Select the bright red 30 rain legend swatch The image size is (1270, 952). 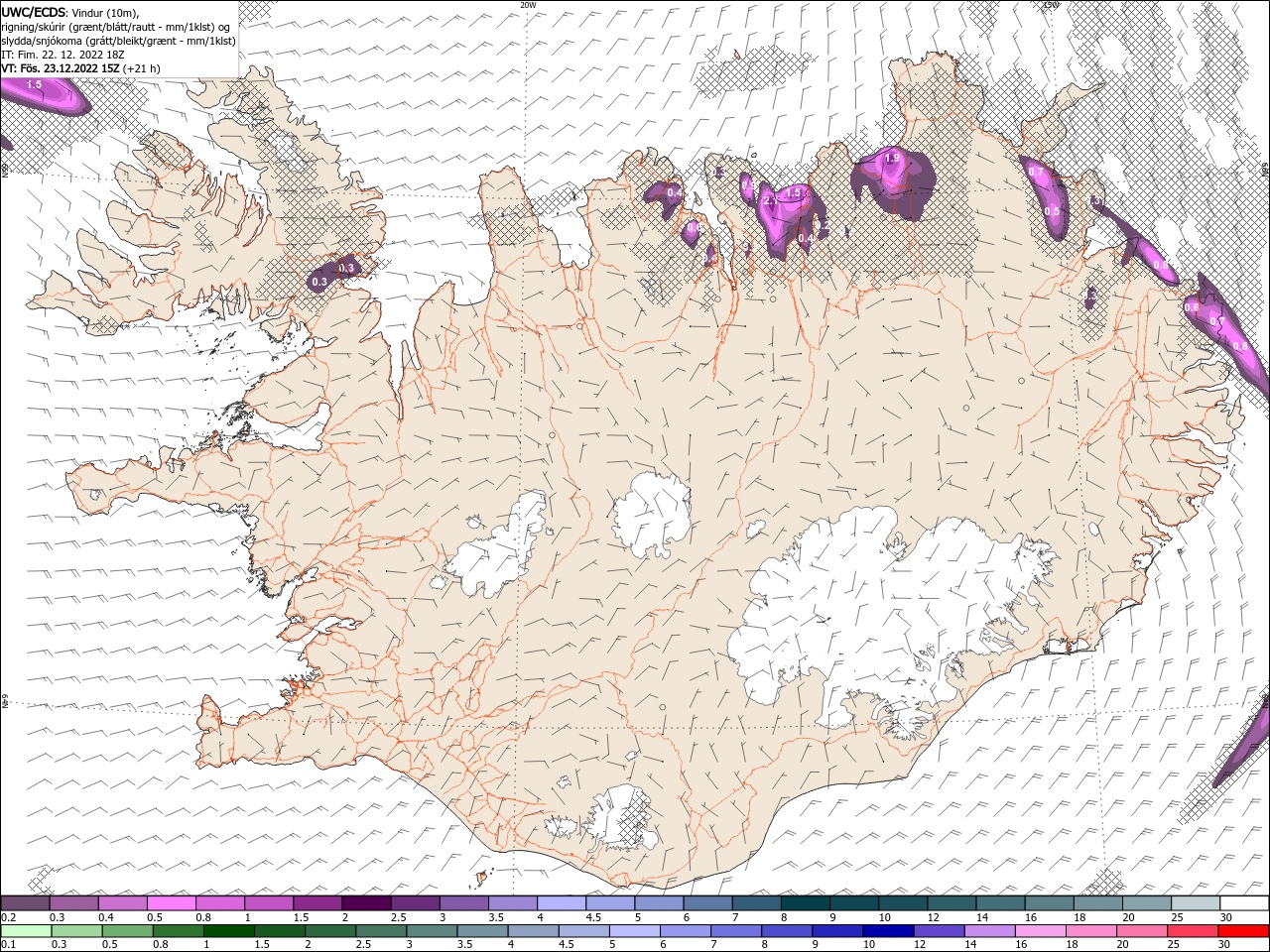(1243, 931)
